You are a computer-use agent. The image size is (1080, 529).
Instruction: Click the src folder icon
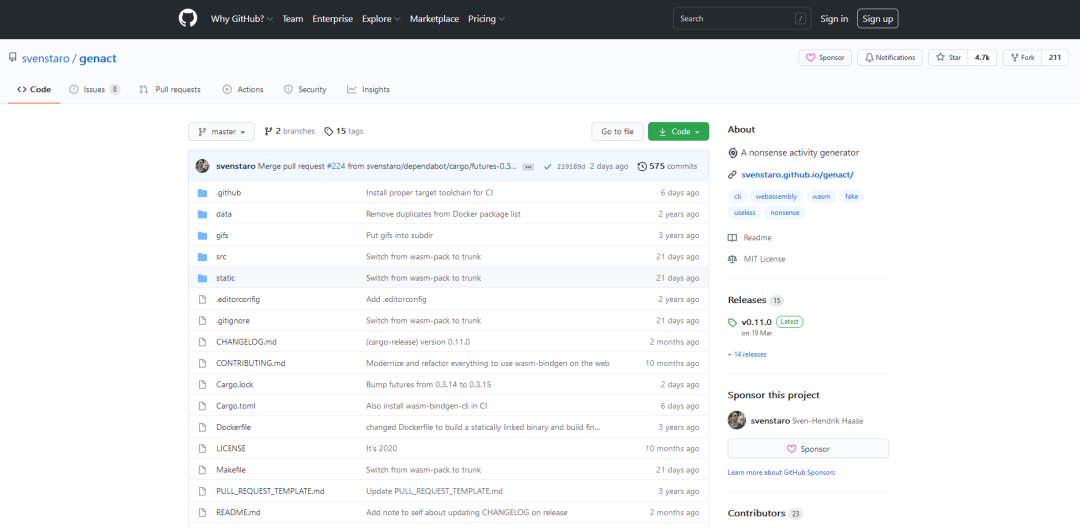(x=202, y=257)
